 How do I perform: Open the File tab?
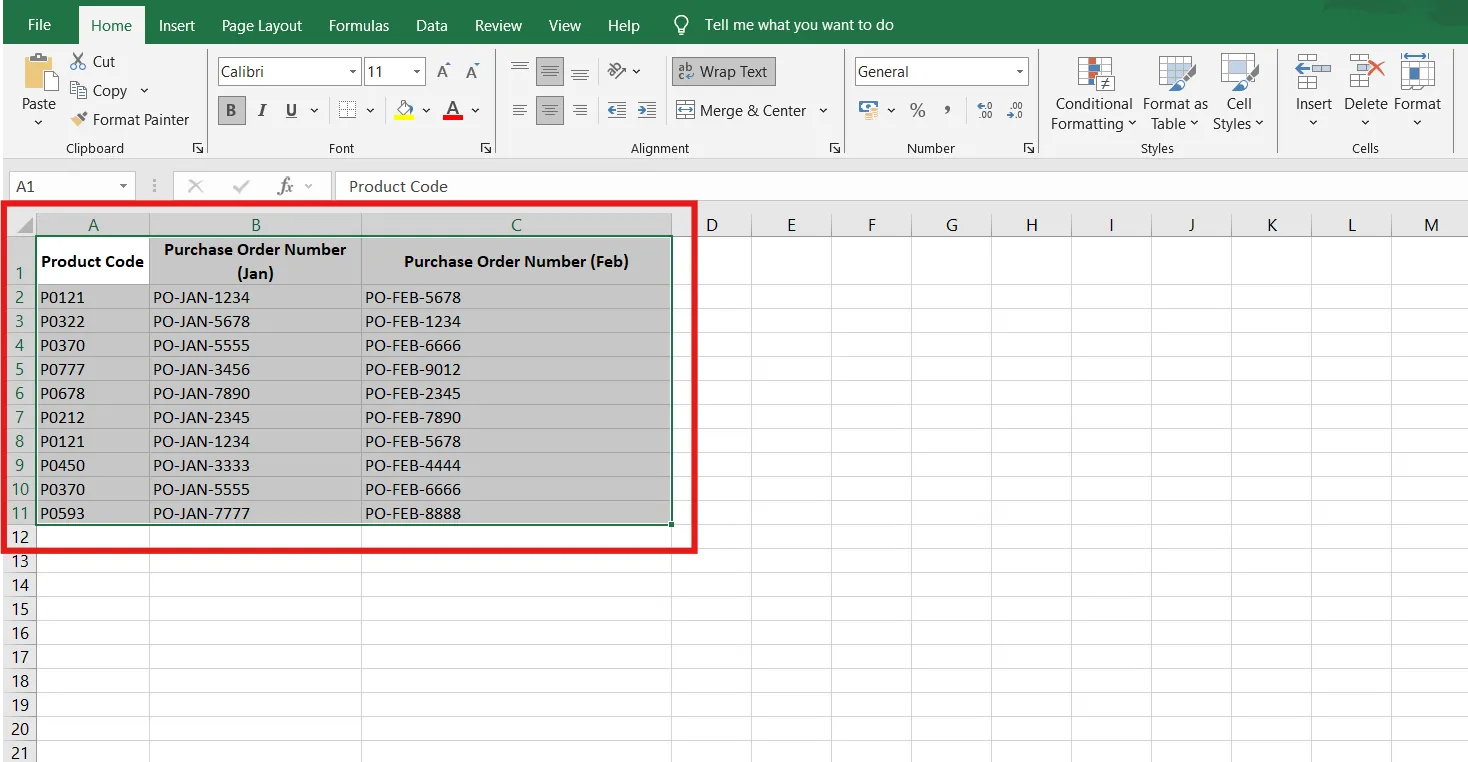(39, 25)
